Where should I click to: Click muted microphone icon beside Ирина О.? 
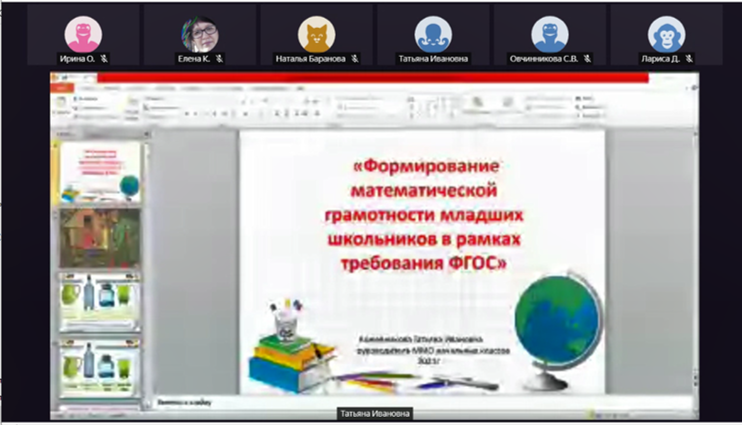pyautogui.click(x=105, y=59)
